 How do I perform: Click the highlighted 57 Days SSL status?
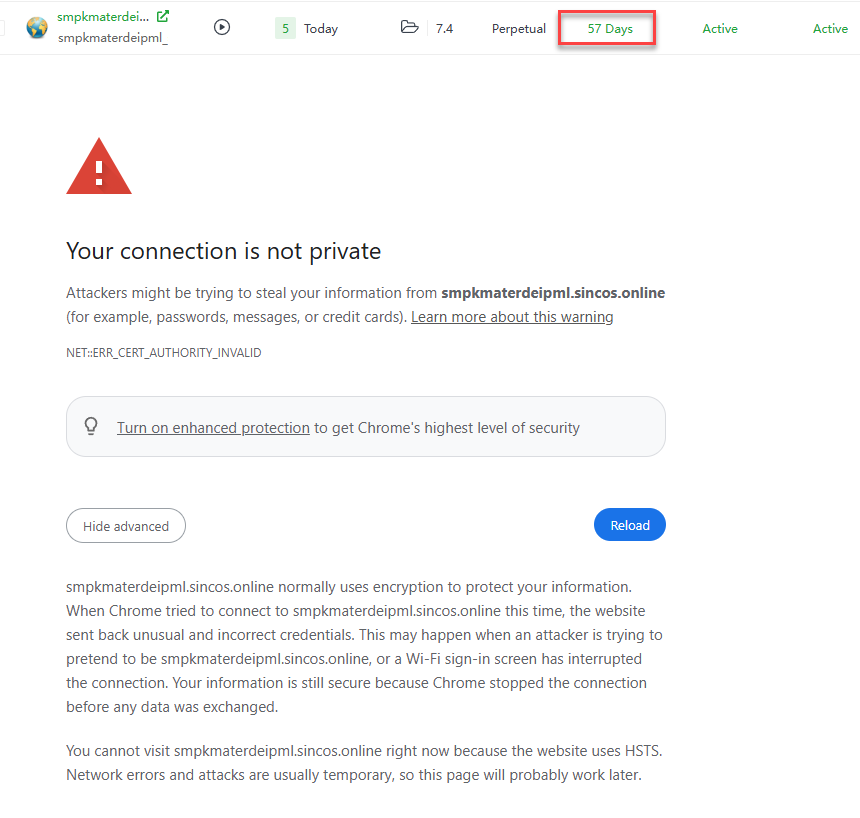tap(609, 29)
